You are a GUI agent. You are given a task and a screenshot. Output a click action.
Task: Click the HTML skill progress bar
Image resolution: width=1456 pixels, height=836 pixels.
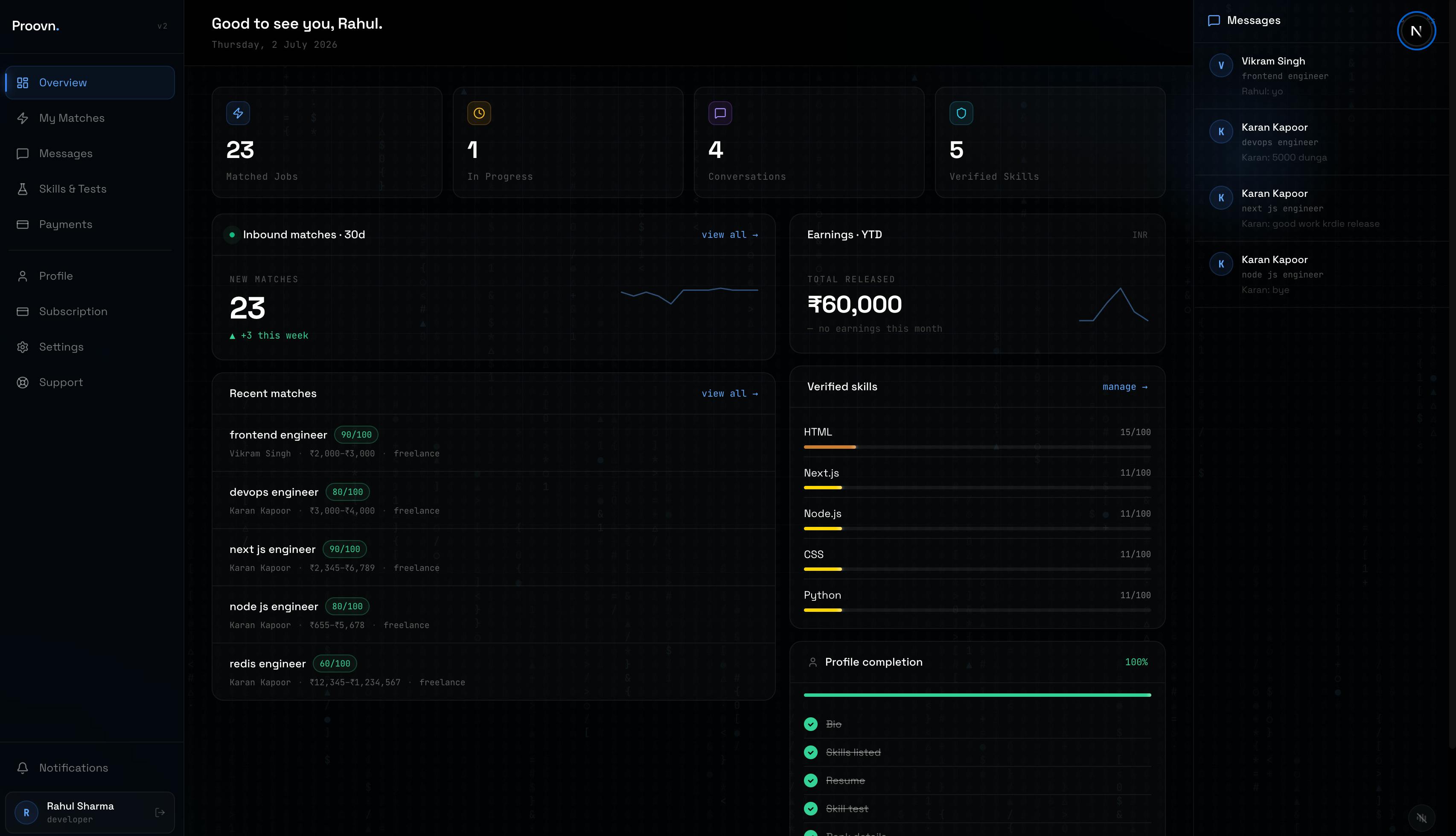[x=977, y=447]
